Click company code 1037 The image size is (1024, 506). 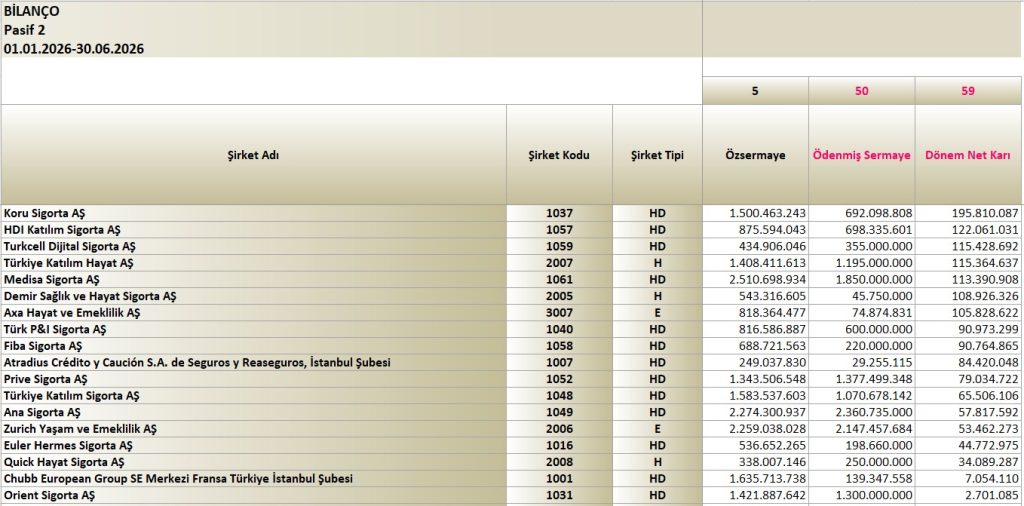(x=559, y=213)
